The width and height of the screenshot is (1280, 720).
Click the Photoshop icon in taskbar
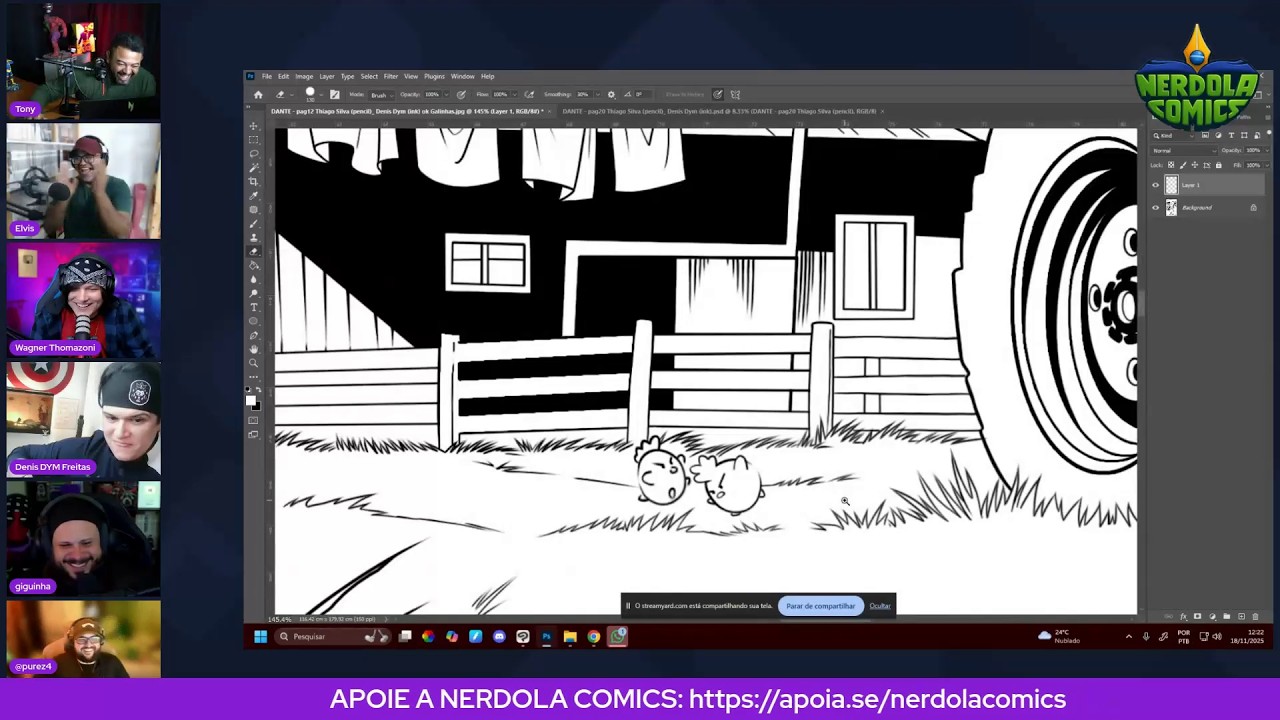pos(546,636)
